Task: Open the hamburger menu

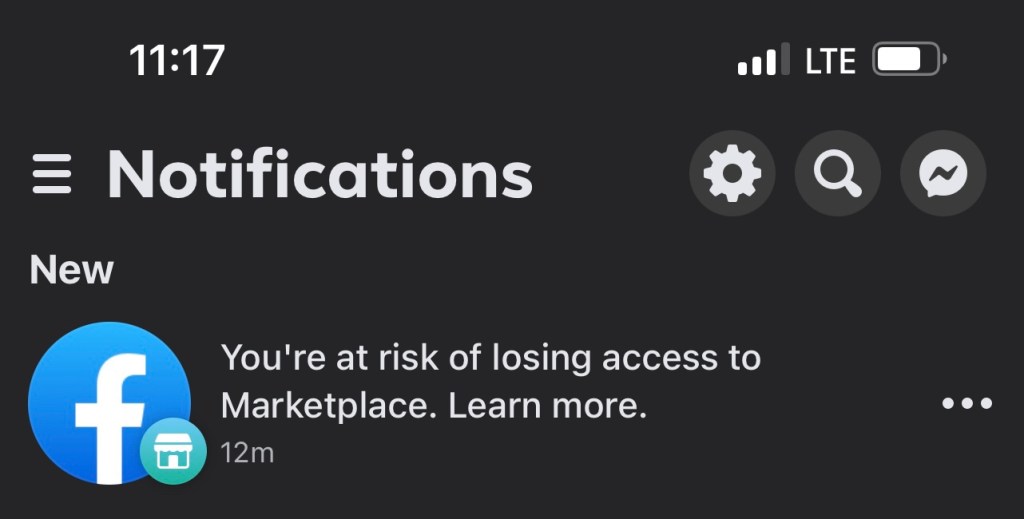Action: coord(51,176)
